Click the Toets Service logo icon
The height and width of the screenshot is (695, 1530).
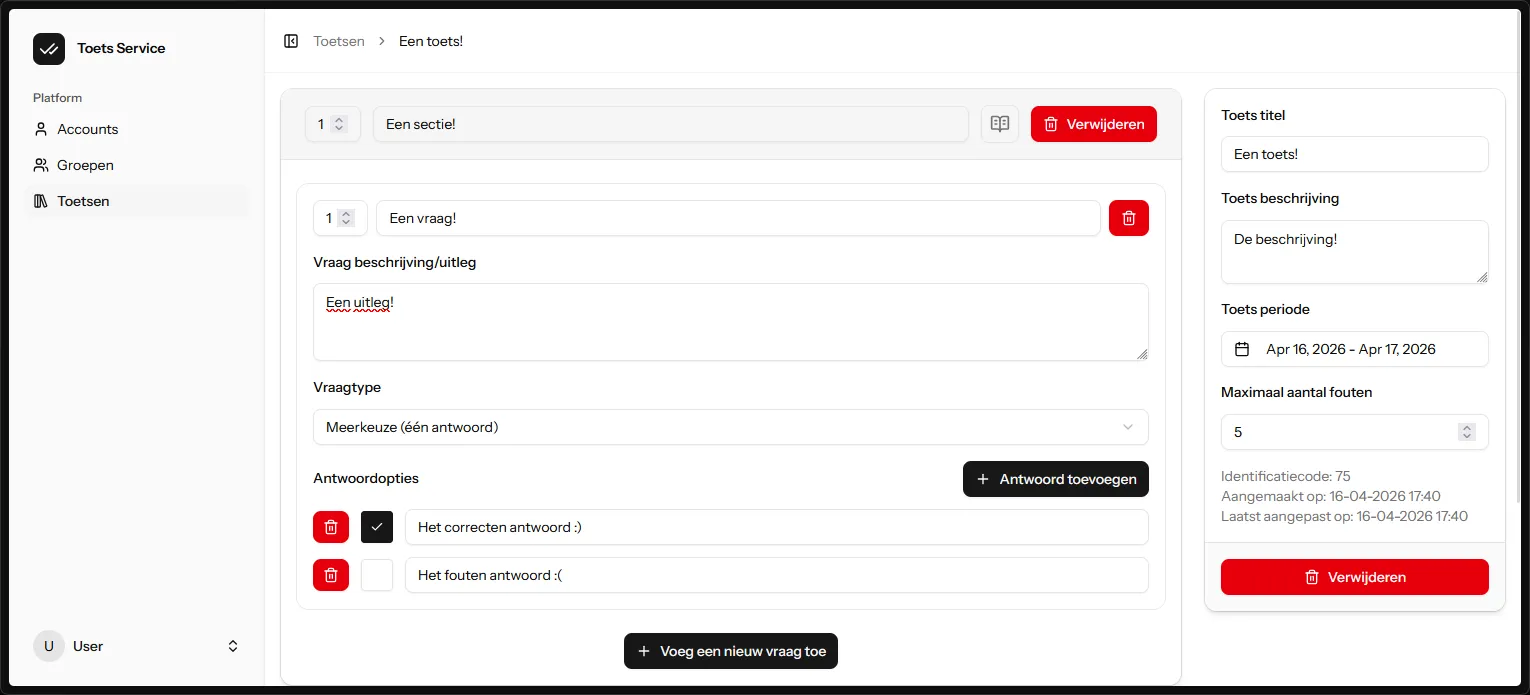(x=49, y=49)
